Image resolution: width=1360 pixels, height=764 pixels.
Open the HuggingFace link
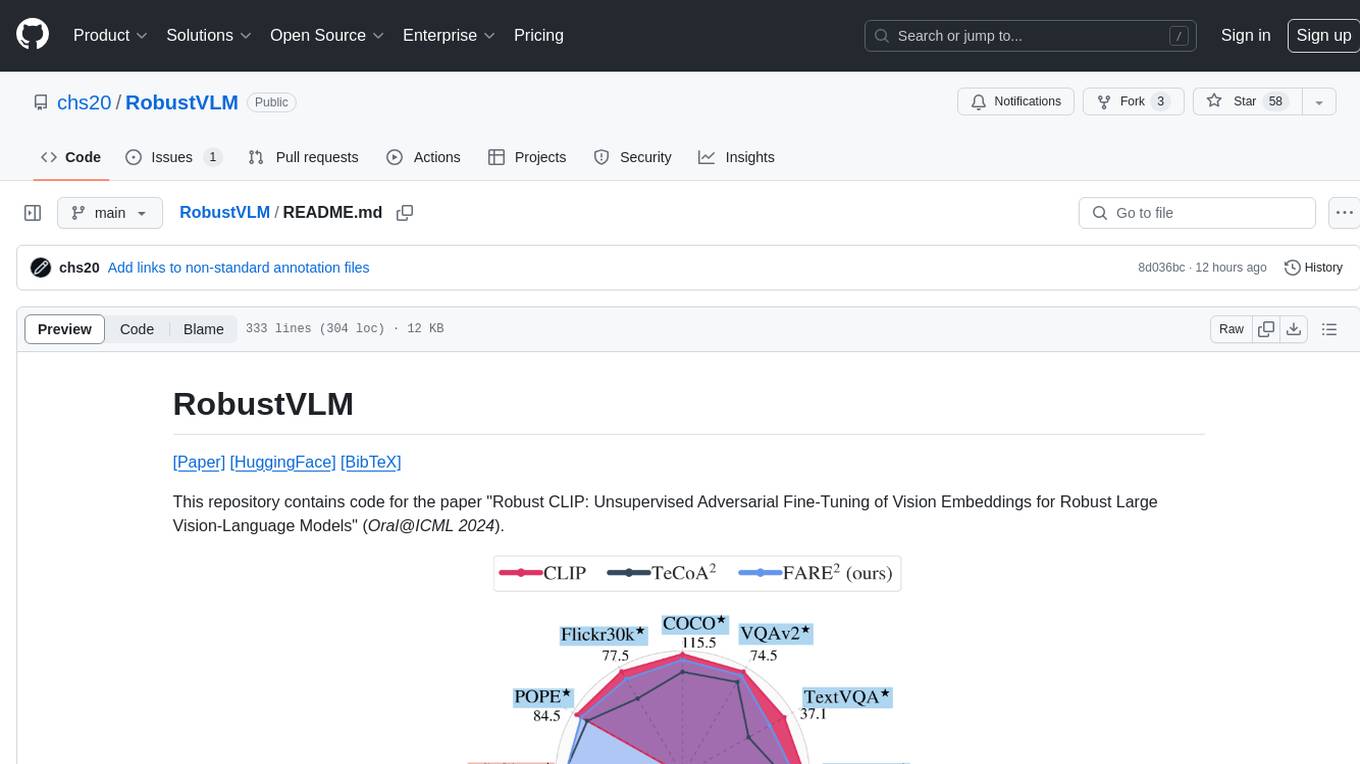click(282, 462)
